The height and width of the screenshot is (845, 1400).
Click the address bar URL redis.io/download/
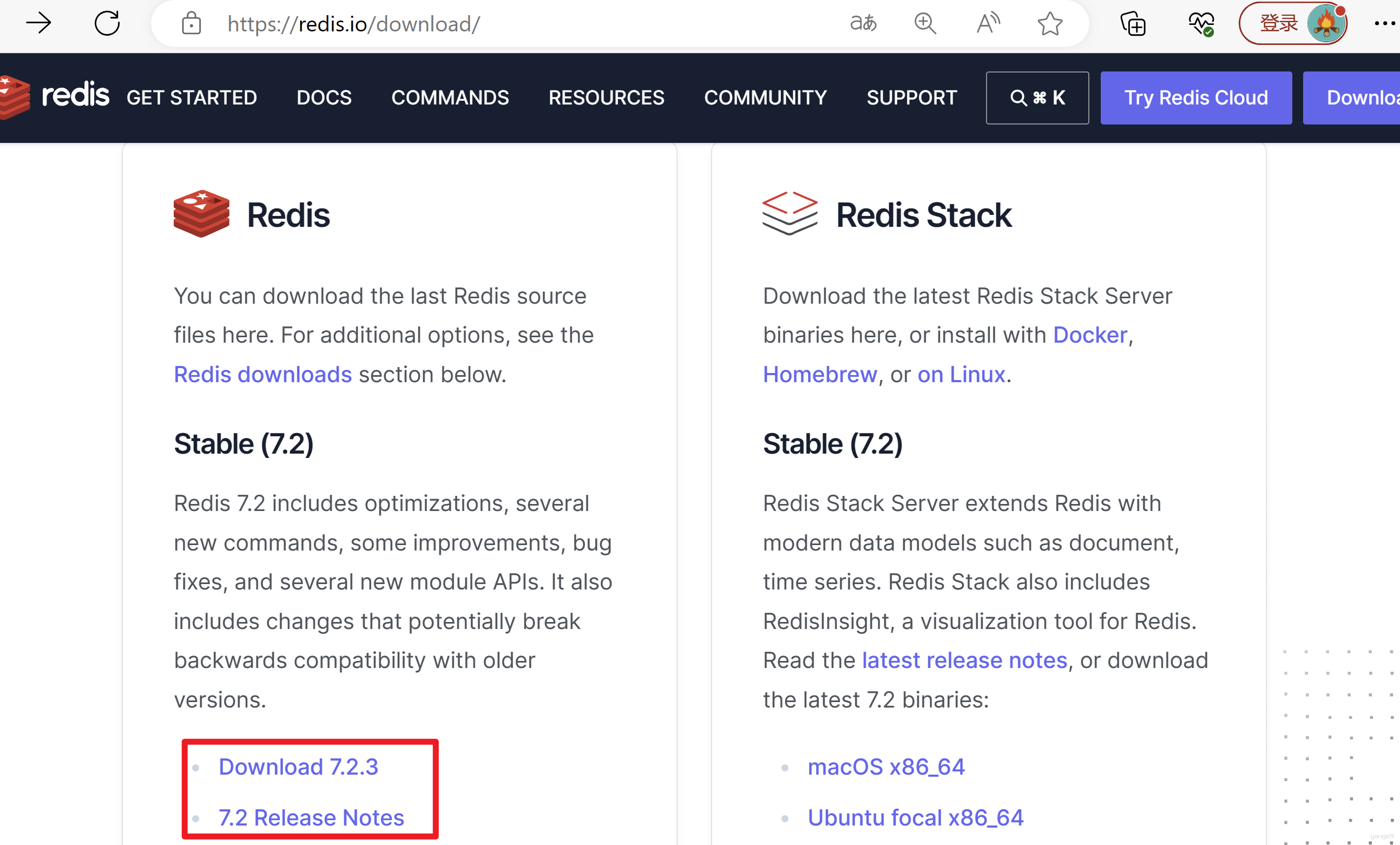(x=353, y=24)
